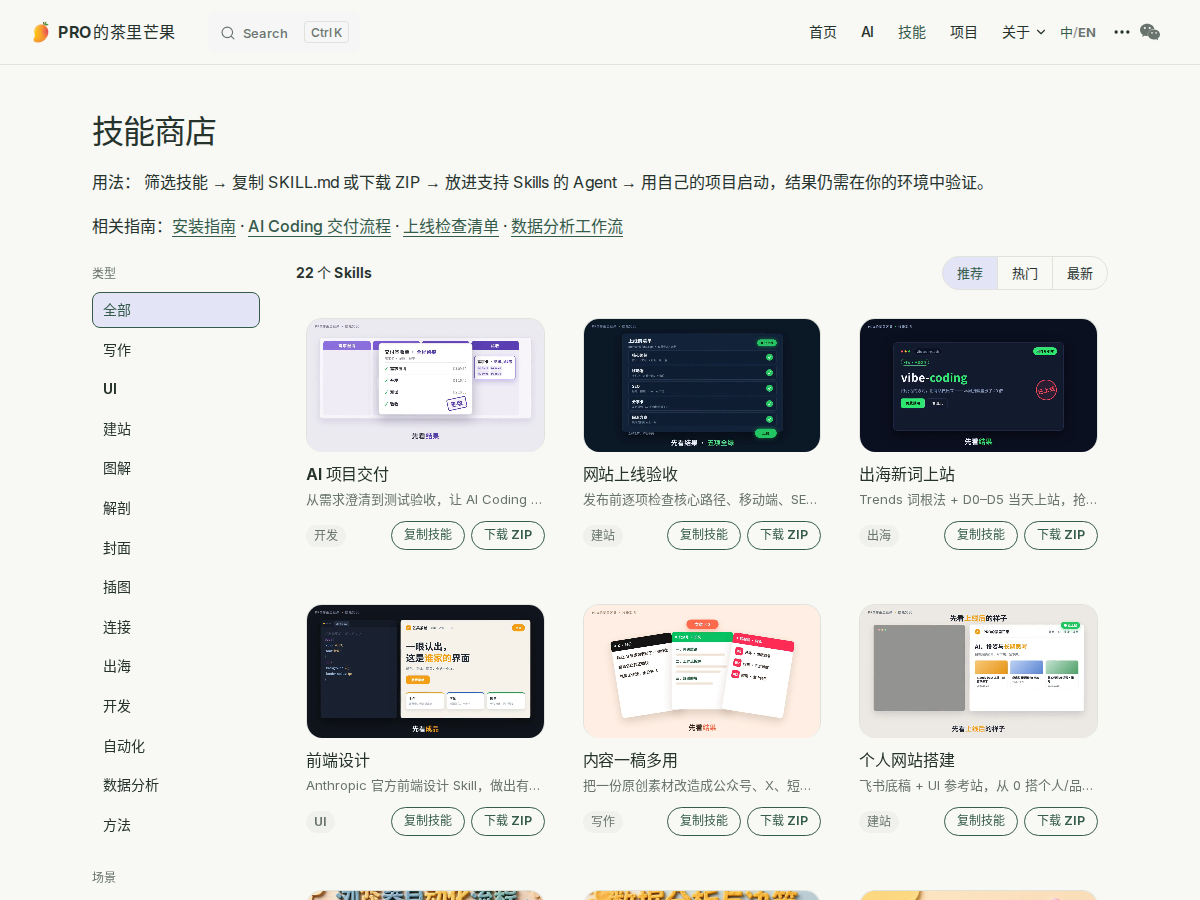The width and height of the screenshot is (1200, 900).
Task: Filter skills by 自动化
Action: (x=176, y=746)
